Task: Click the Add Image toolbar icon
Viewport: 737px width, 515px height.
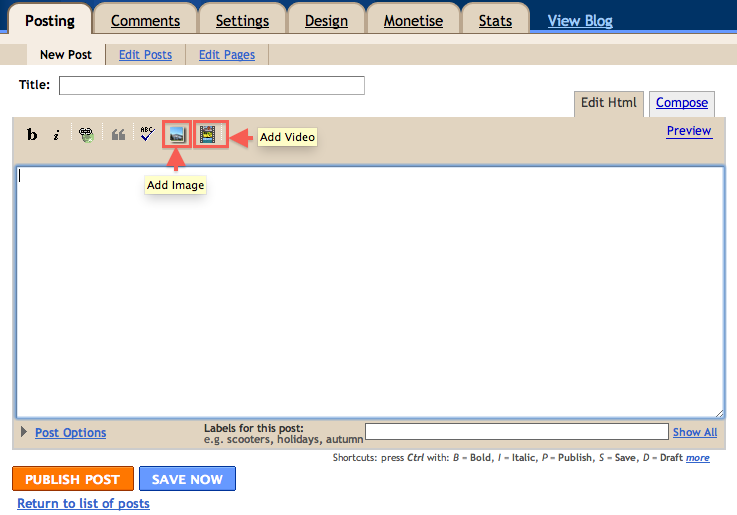Action: click(177, 135)
